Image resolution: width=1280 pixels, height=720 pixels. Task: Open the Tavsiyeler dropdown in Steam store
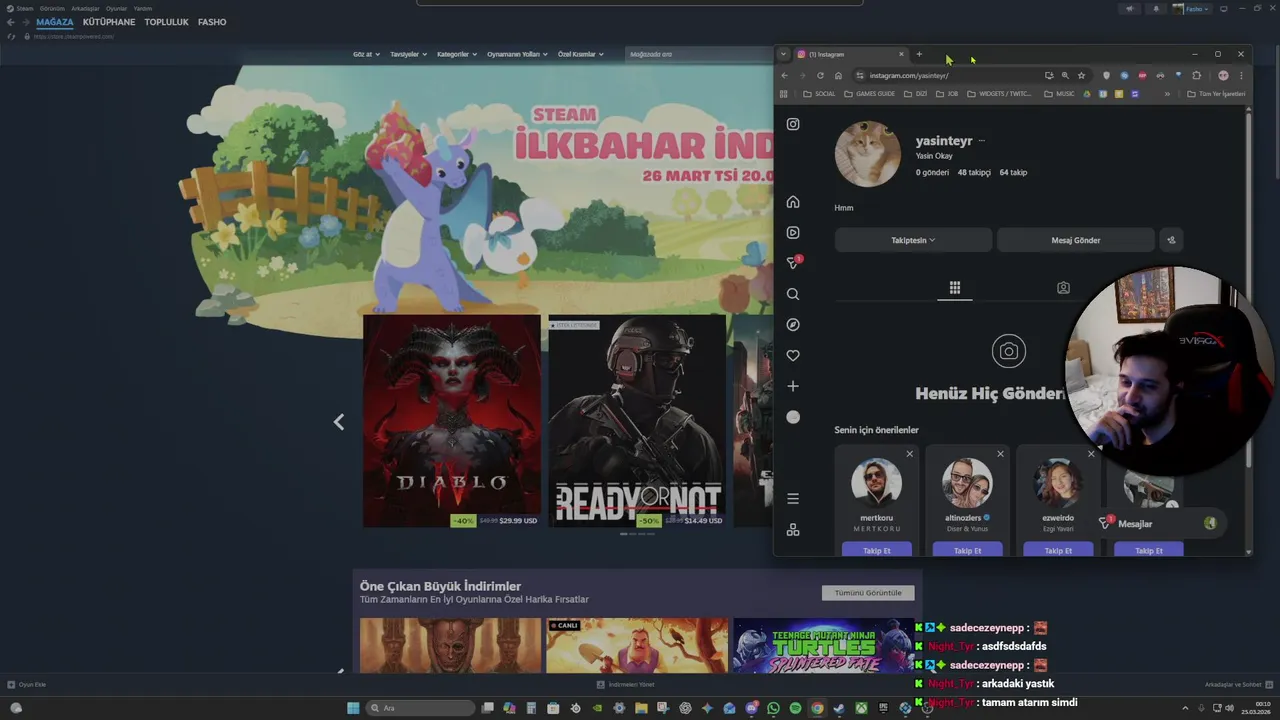click(x=408, y=54)
